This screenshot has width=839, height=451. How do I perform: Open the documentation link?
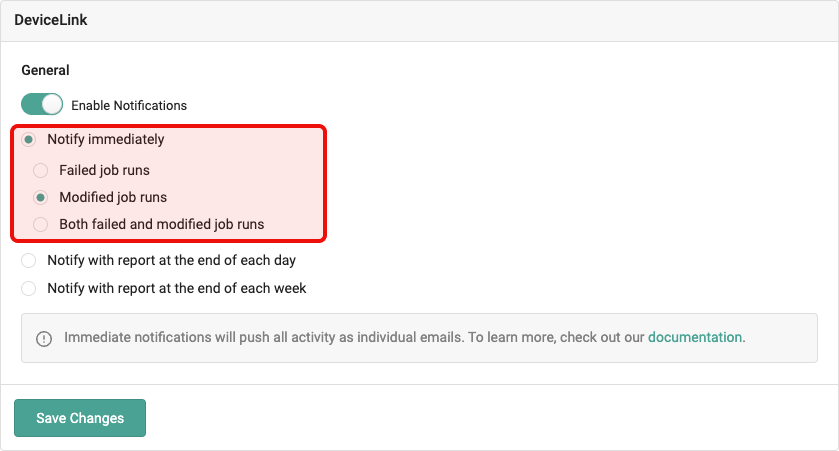coord(695,337)
